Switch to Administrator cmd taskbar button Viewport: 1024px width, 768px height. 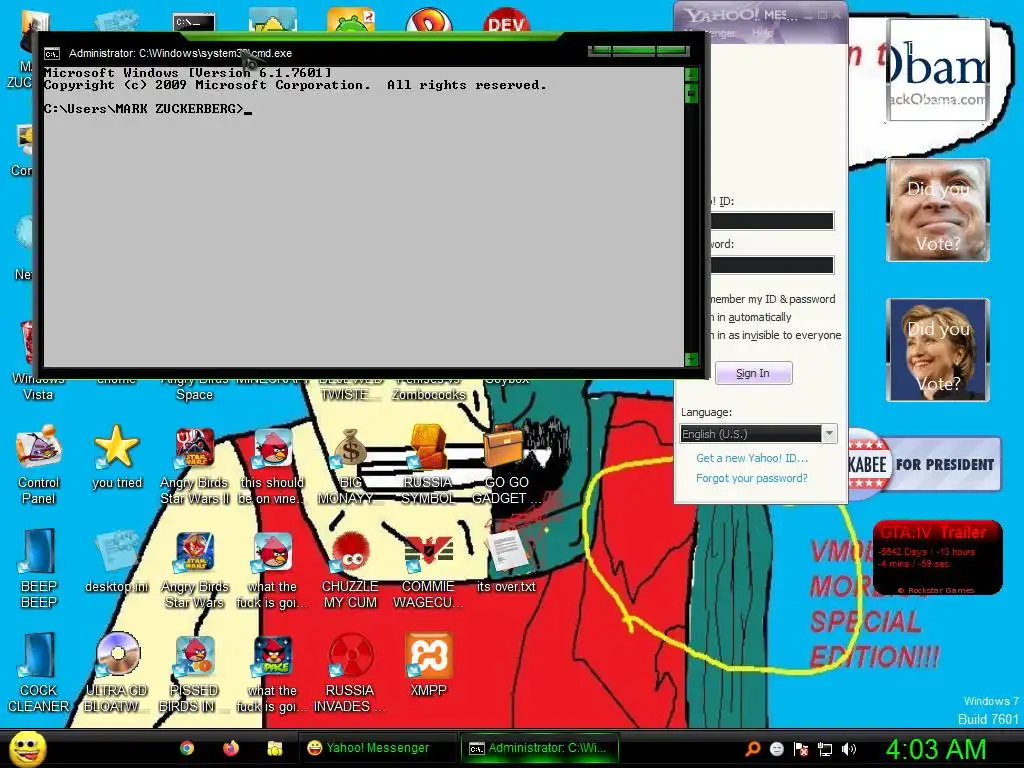point(539,748)
